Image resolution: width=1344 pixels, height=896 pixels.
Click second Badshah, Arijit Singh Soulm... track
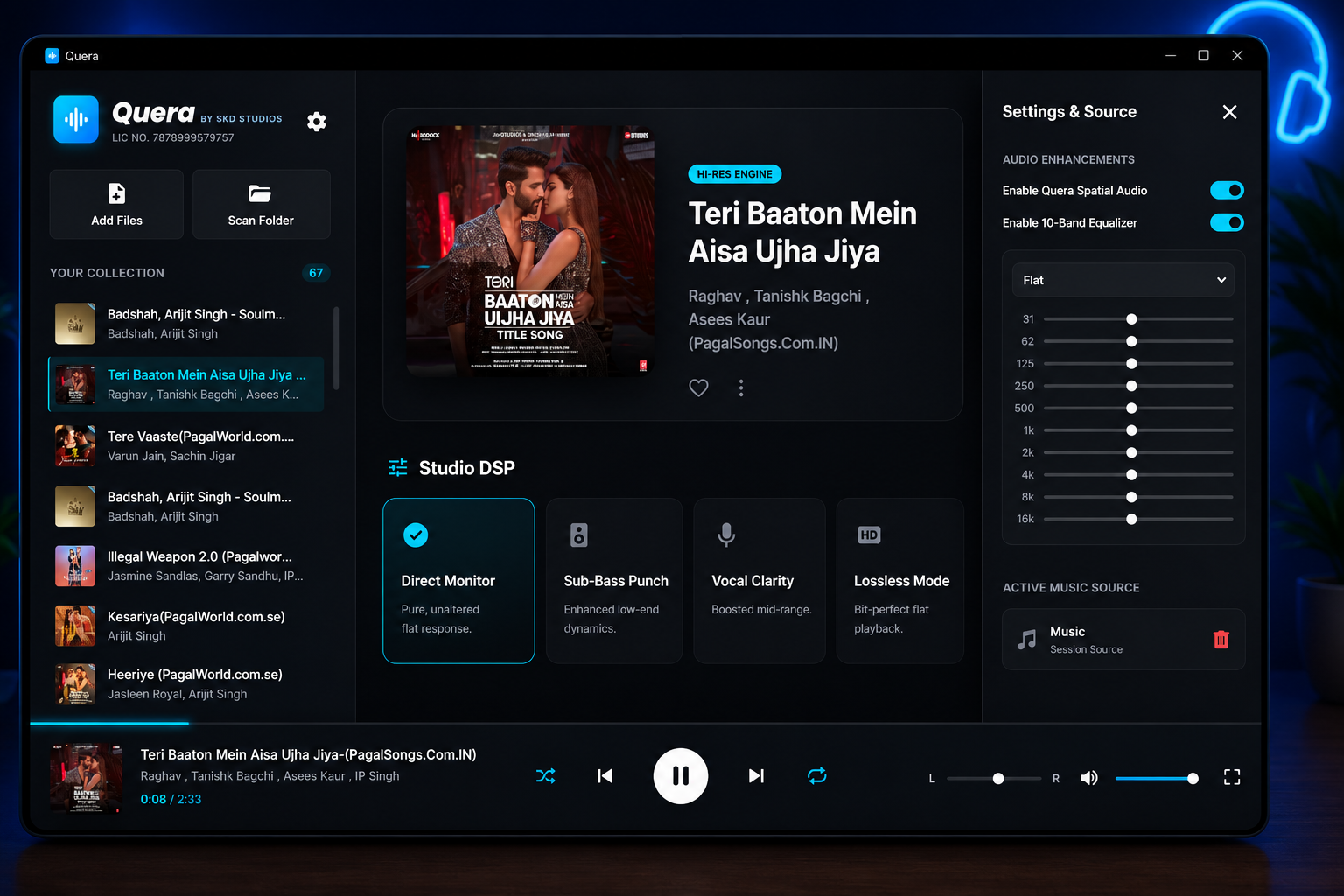(186, 507)
